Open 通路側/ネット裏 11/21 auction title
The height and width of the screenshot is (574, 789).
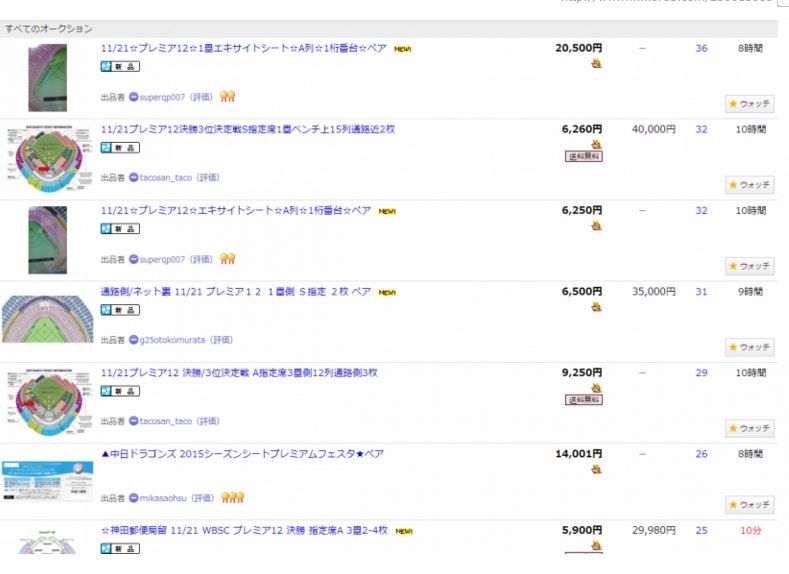(x=235, y=291)
